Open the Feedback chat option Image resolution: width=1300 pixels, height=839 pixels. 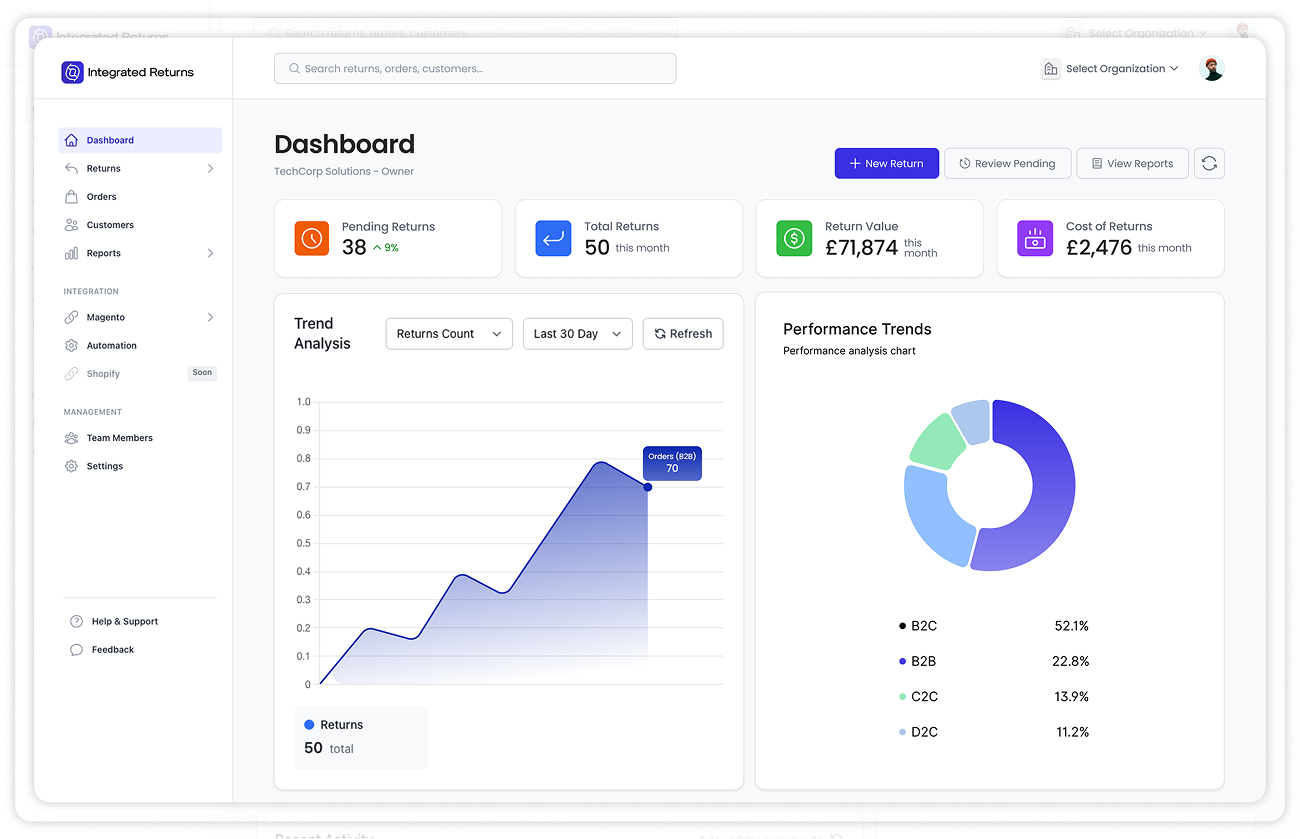click(112, 650)
